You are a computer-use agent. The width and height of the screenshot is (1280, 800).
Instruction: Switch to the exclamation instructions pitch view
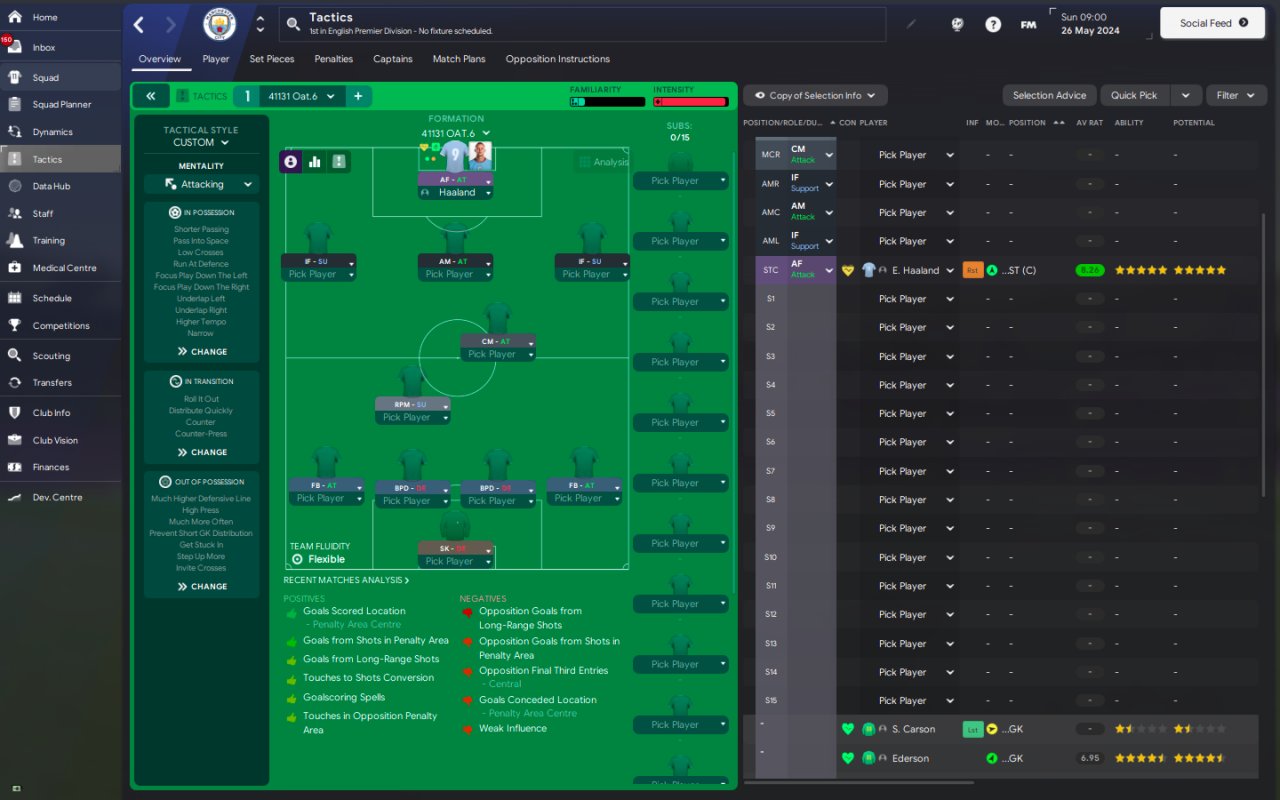338,161
